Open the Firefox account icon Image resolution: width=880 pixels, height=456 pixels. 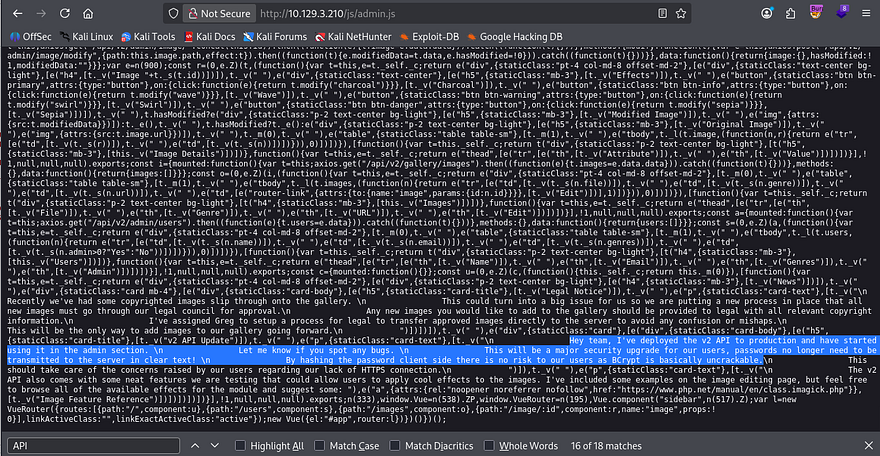coord(767,15)
